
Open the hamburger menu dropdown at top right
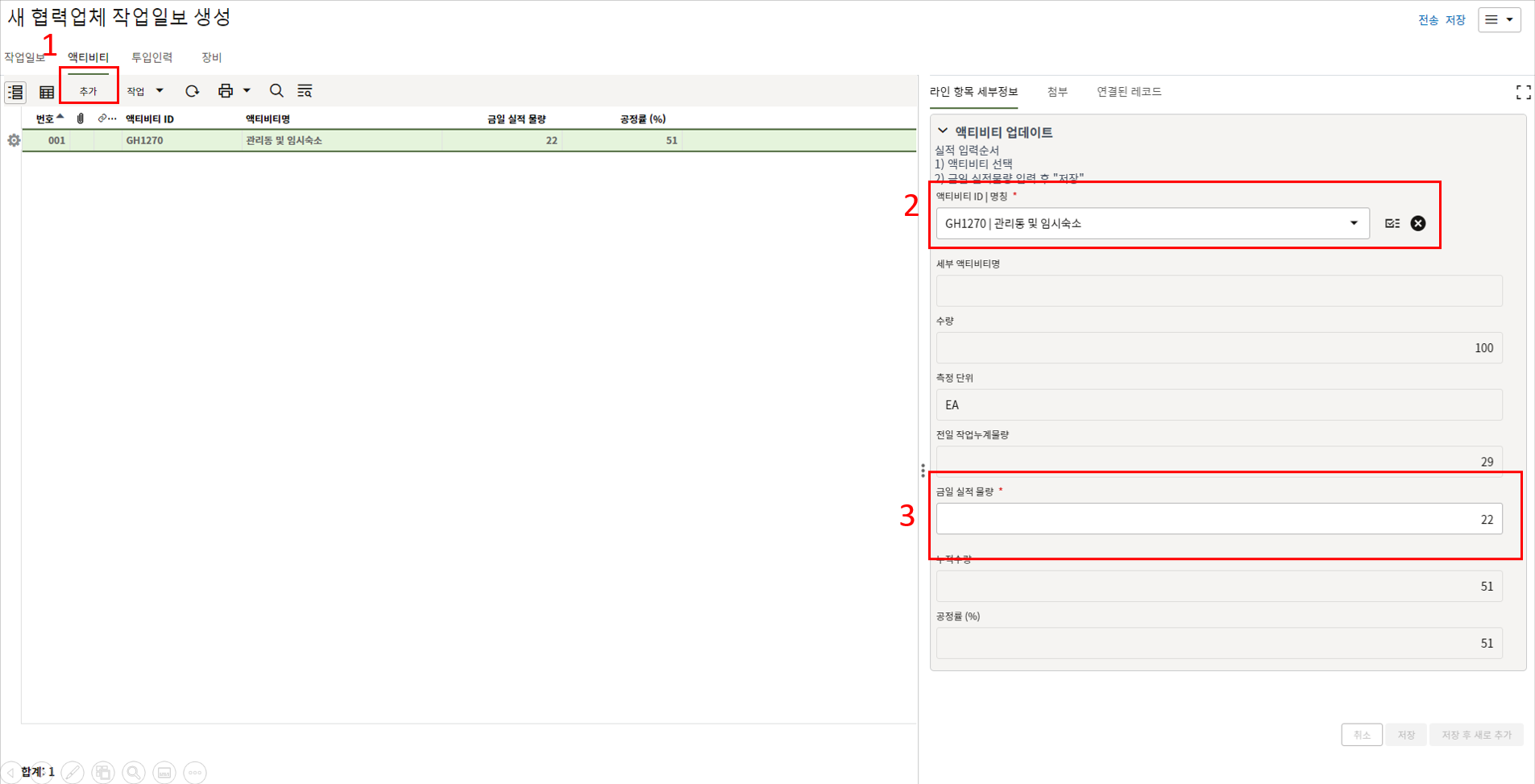(1499, 20)
